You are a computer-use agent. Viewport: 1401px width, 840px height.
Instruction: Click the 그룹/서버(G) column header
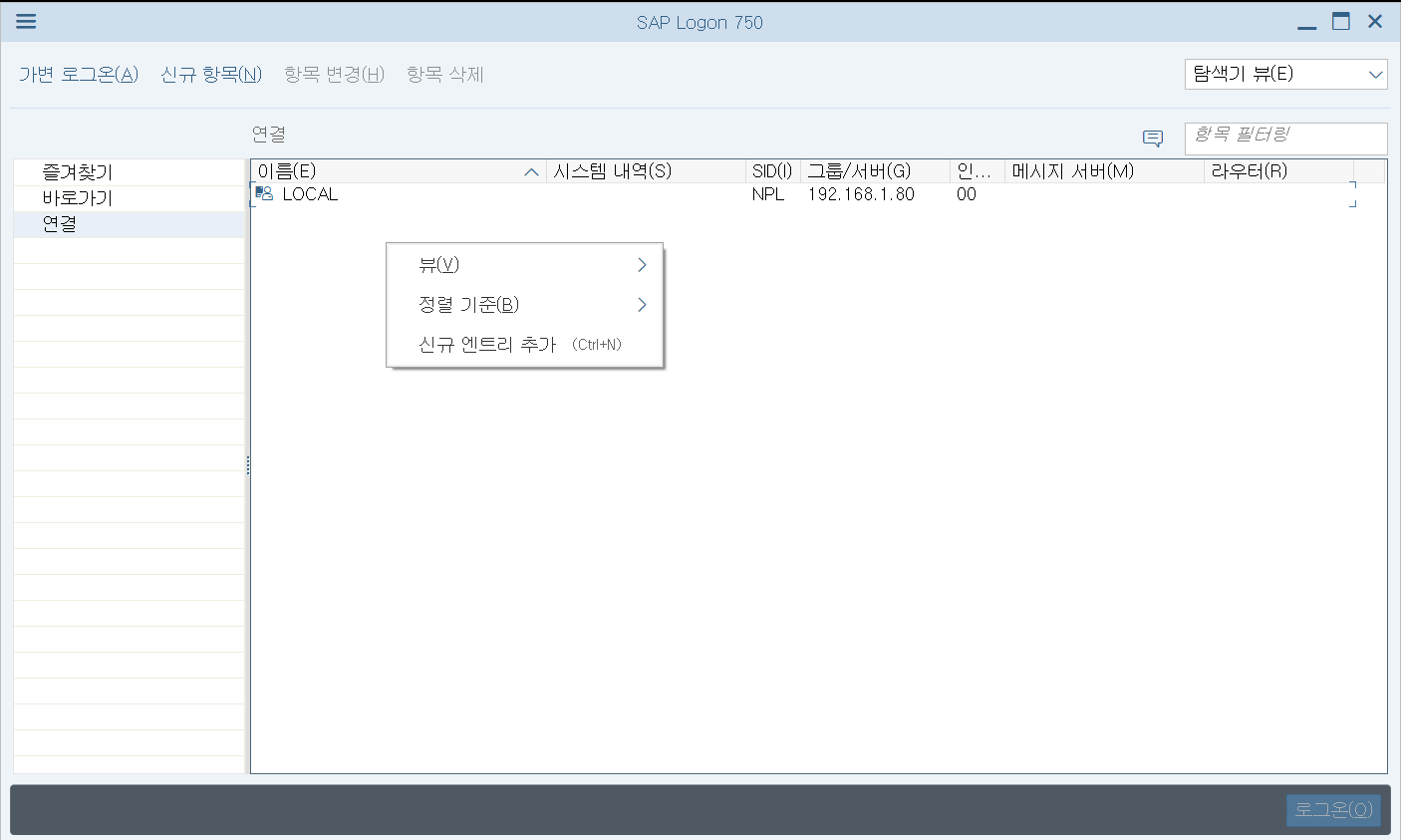pos(859,171)
